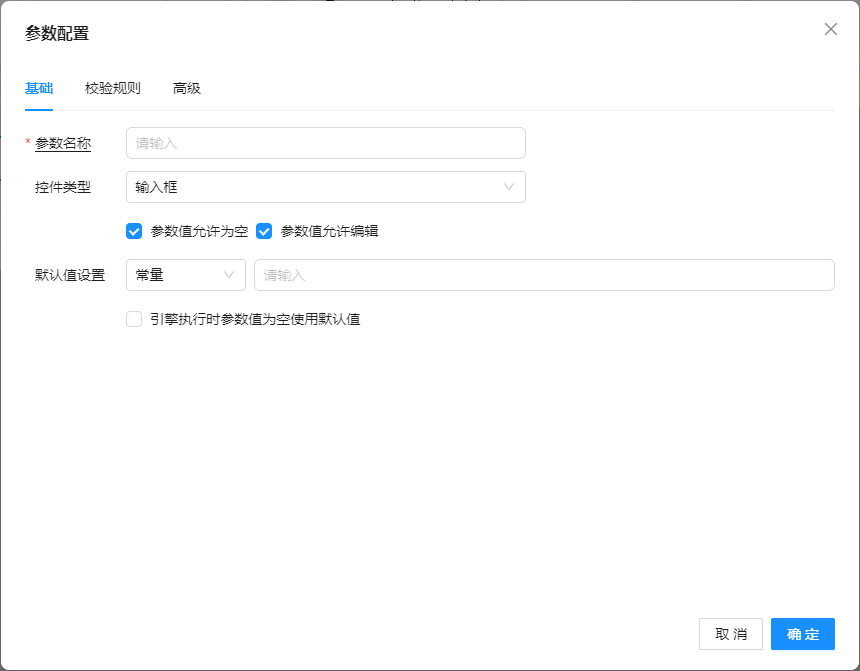Confirm with the 确定 button

click(x=802, y=634)
